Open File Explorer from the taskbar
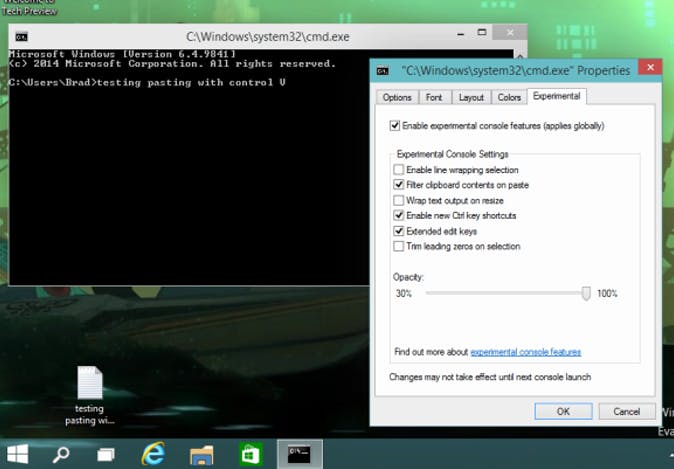674x469 pixels. coord(202,455)
